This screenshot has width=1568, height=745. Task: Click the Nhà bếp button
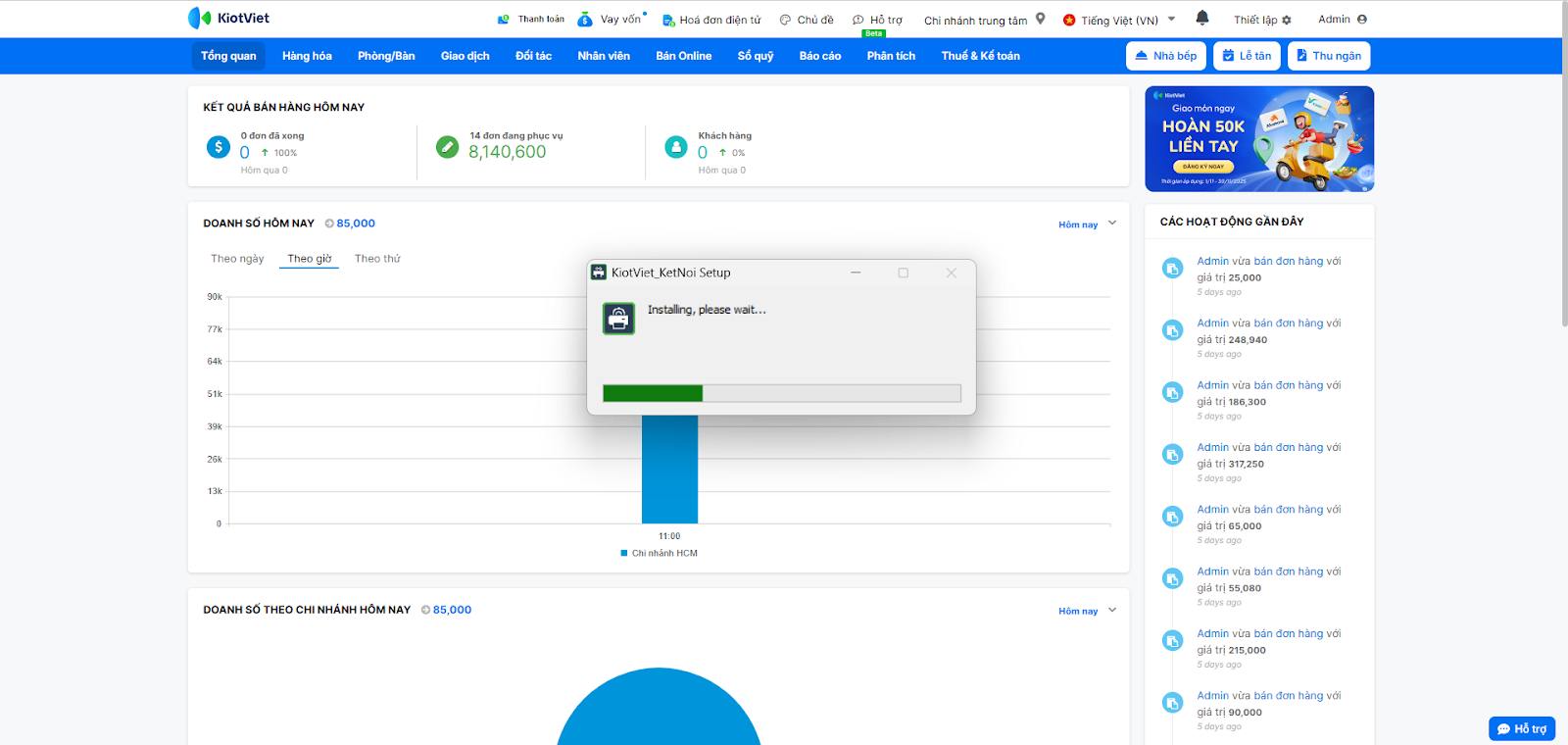[1165, 56]
